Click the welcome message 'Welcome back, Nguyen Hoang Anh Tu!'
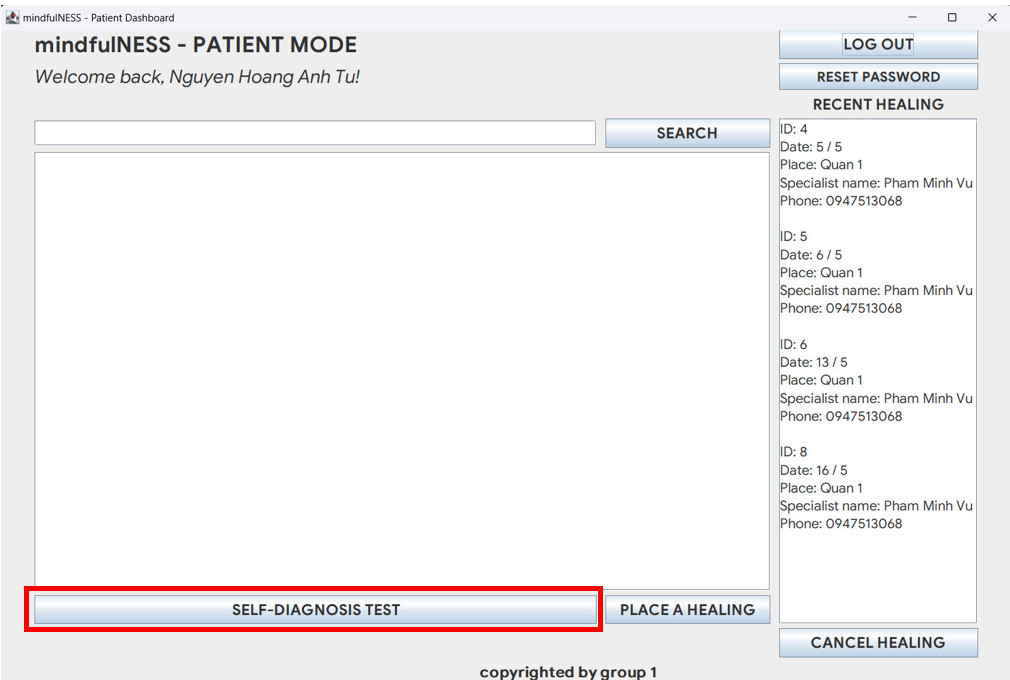The height and width of the screenshot is (680, 1010). pos(197,77)
